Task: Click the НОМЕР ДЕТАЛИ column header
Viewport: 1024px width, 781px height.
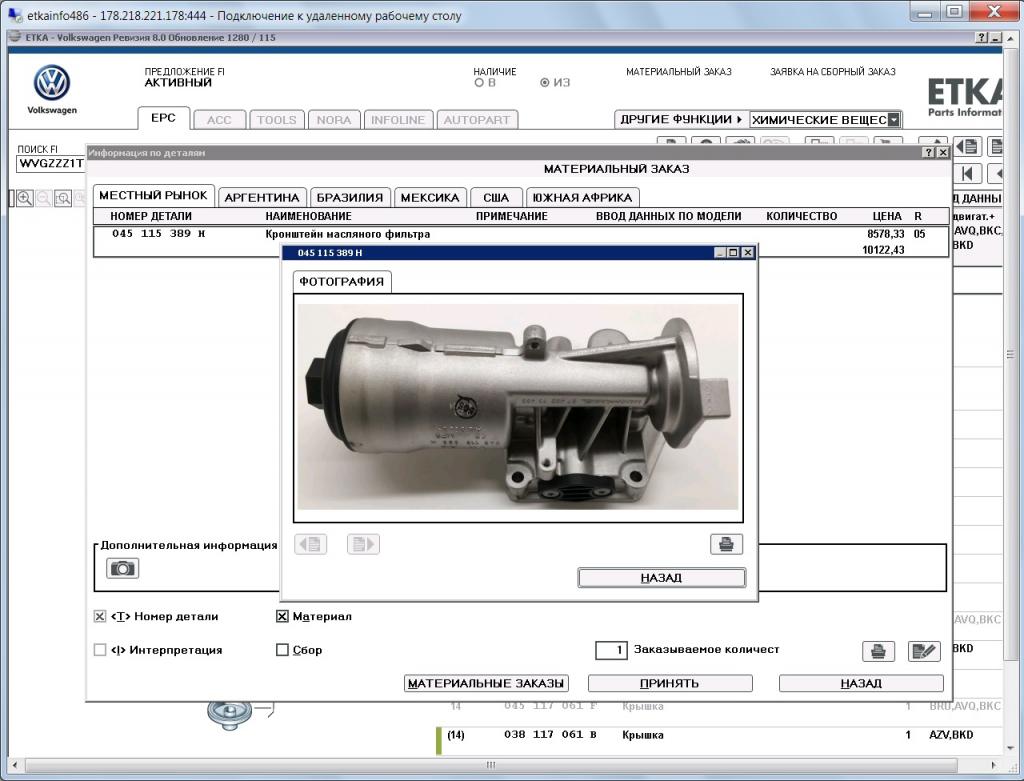Action: [x=151, y=216]
